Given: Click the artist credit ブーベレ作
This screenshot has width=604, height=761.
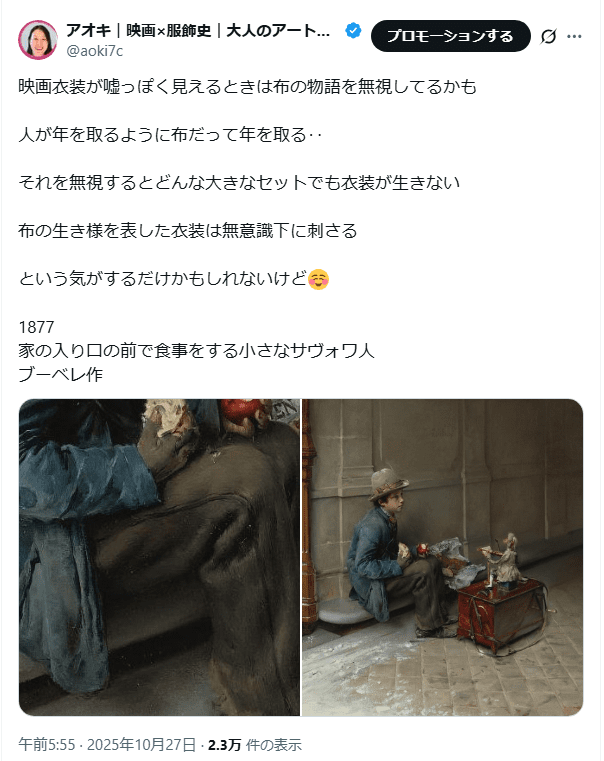Looking at the screenshot, I should [x=61, y=374].
